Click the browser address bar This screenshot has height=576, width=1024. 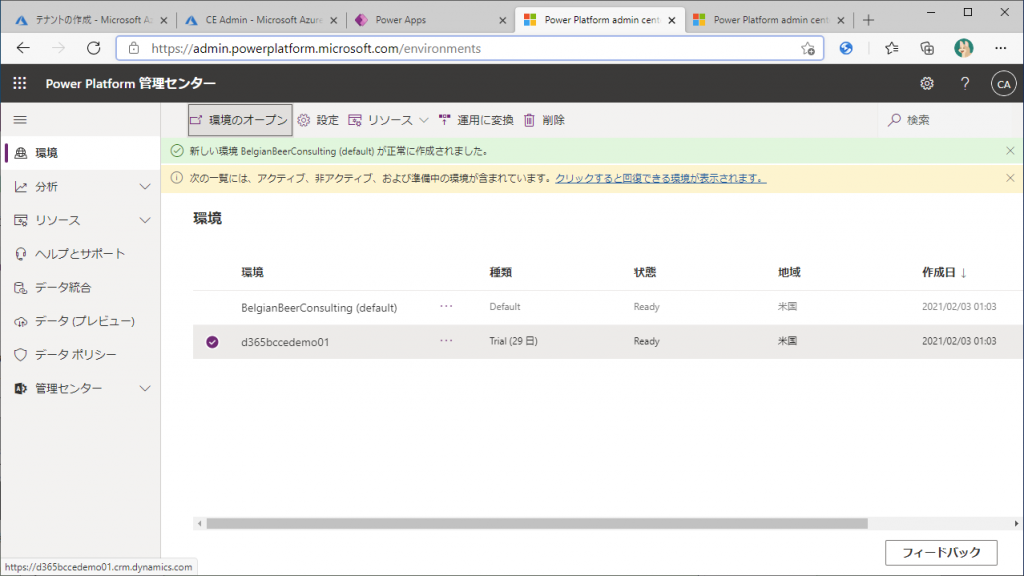(x=470, y=48)
